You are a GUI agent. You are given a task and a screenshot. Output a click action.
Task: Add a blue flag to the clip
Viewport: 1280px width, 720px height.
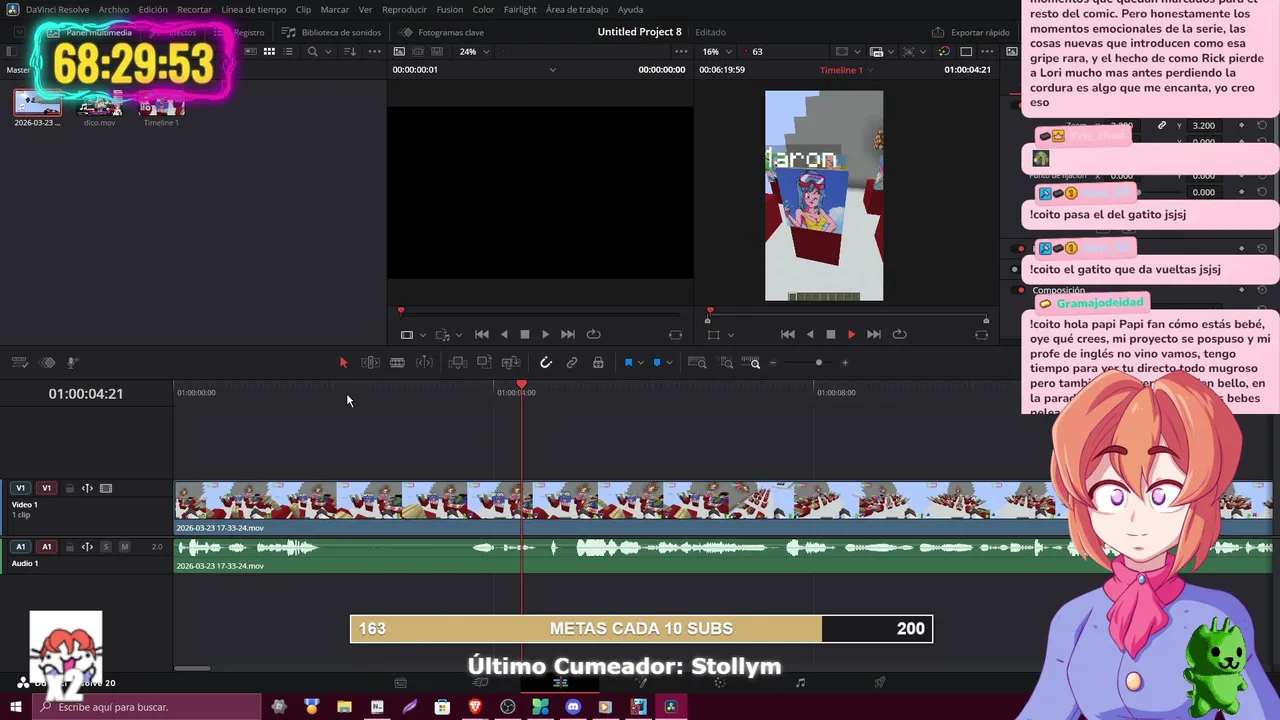[x=628, y=363]
